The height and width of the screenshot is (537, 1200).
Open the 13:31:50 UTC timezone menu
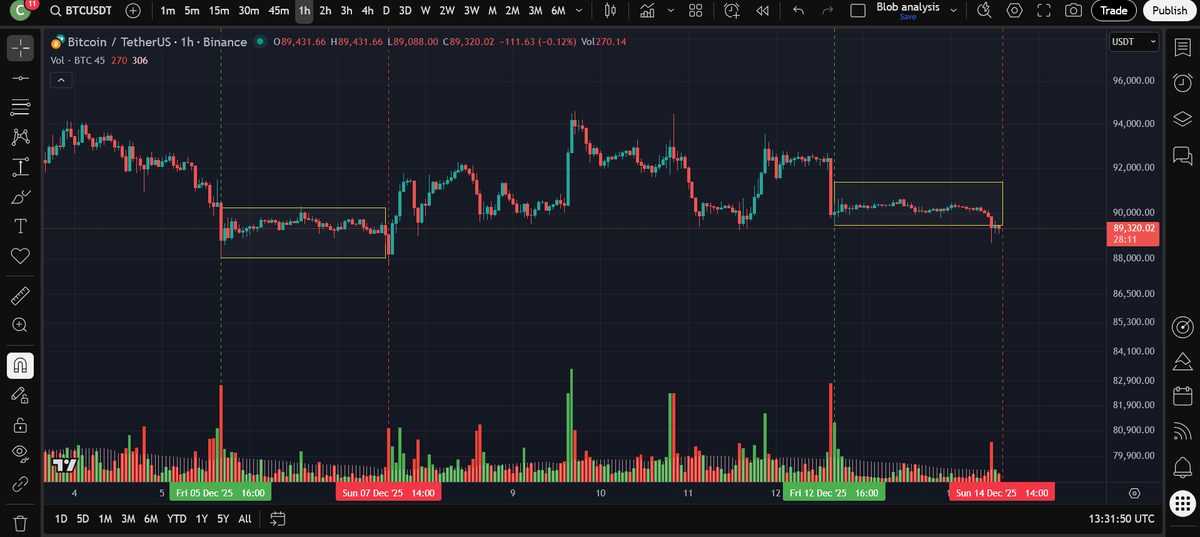(1120, 519)
